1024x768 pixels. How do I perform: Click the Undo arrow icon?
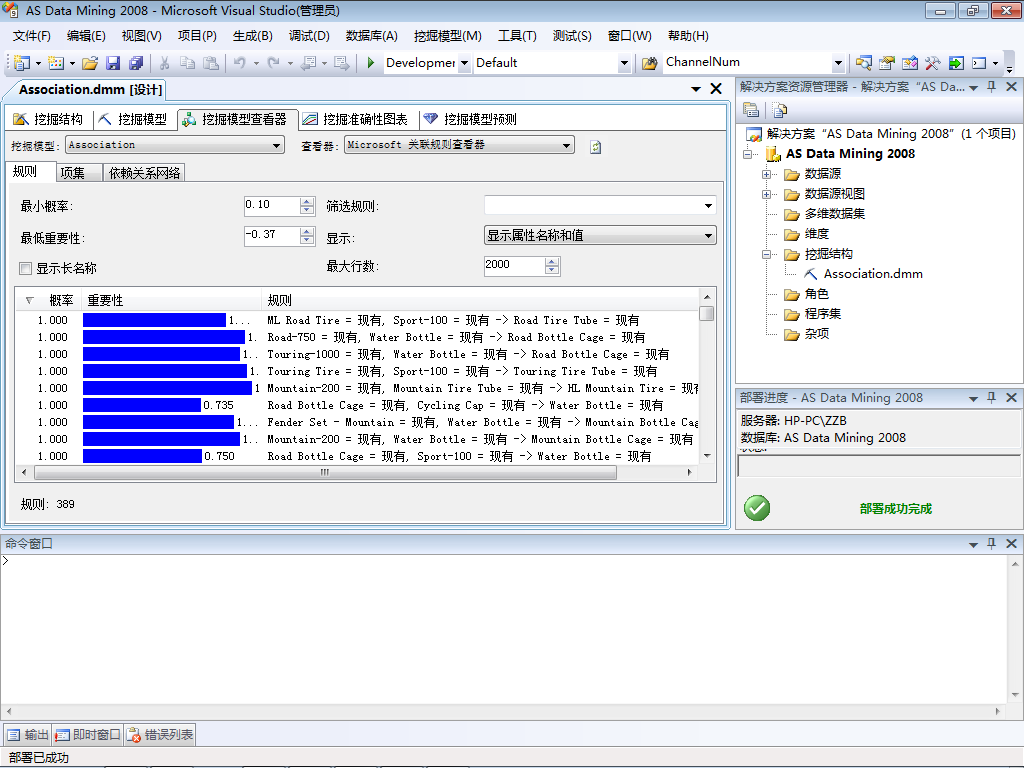pos(240,63)
